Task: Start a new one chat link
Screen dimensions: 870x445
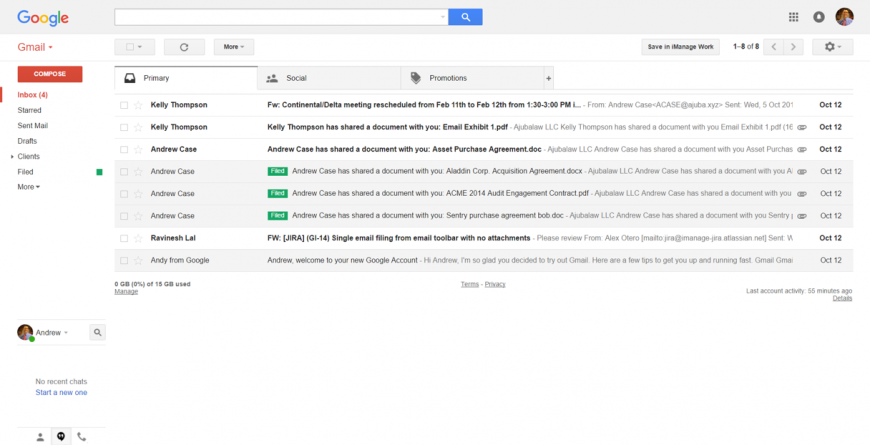Action: point(61,392)
